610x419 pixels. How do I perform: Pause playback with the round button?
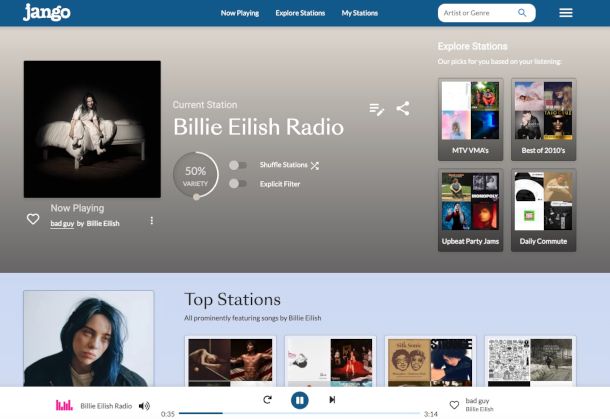point(300,400)
